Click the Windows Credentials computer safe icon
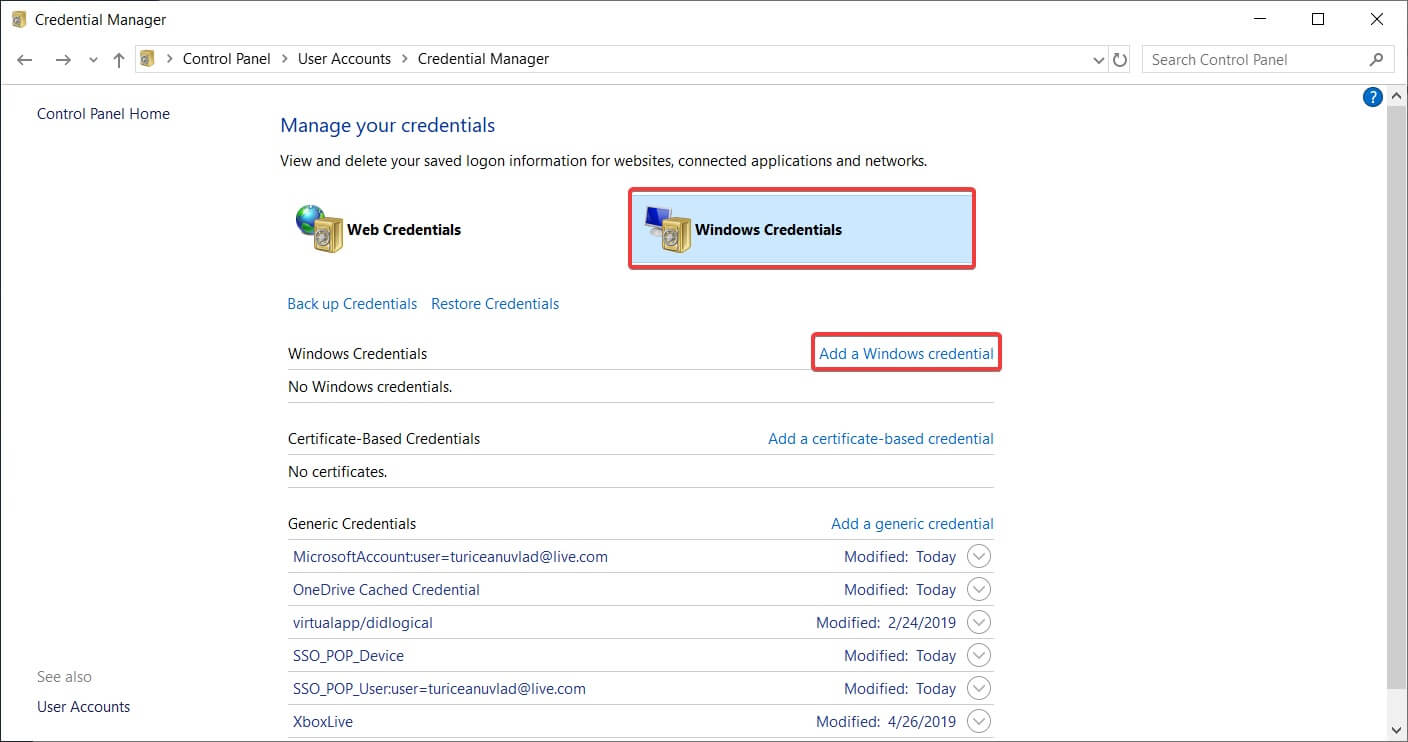This screenshot has height=742, width=1408. pos(667,229)
